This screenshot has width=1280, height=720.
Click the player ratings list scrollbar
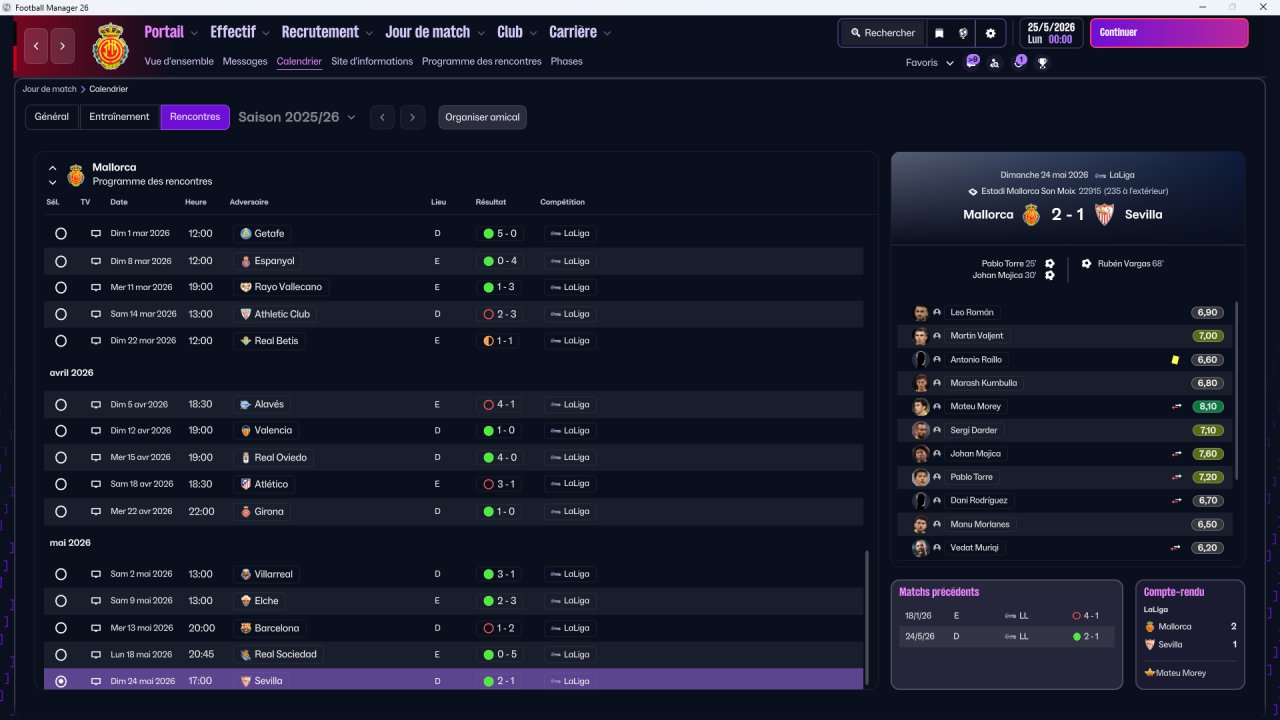[1237, 391]
